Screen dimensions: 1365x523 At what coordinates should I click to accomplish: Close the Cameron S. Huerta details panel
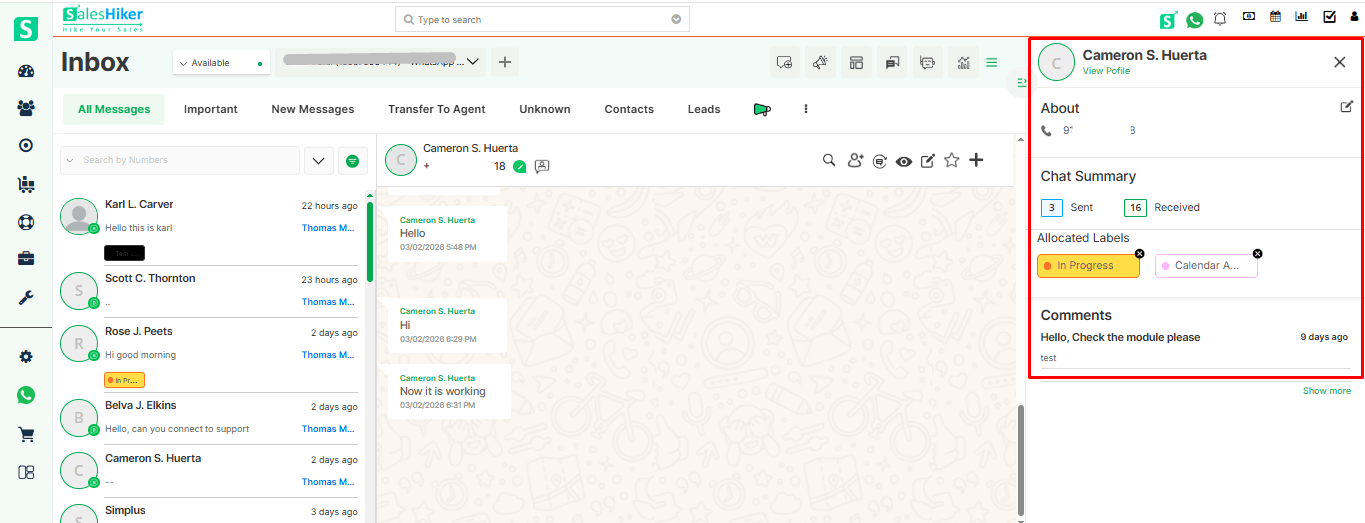[1340, 62]
